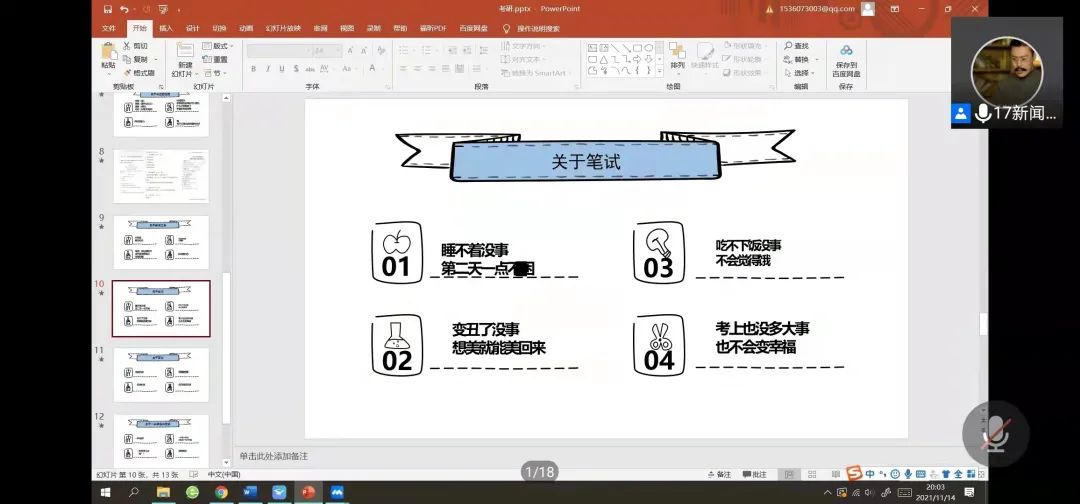Click the slide panel scrollbar down arrow
This screenshot has height=504, width=1080.
coord(226,463)
